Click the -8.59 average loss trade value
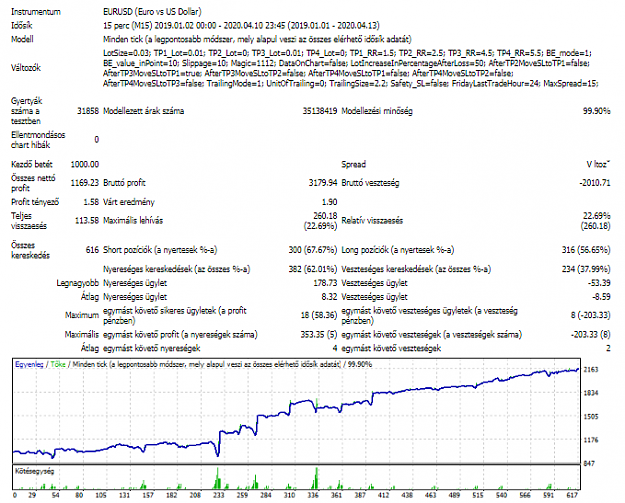The height and width of the screenshot is (503, 625). pos(601,297)
